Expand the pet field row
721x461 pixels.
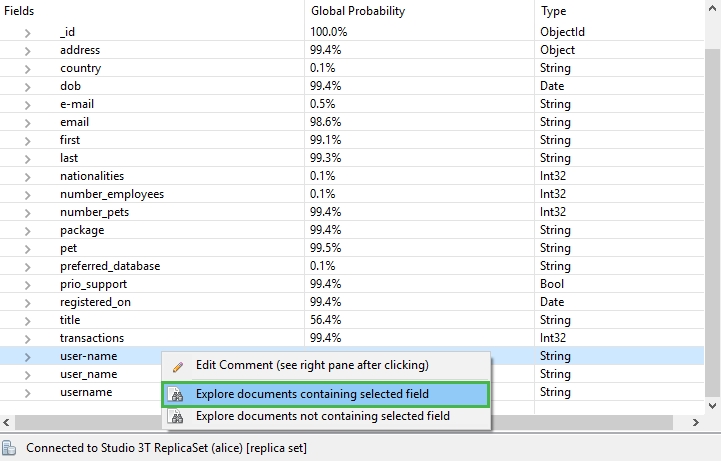tap(28, 249)
